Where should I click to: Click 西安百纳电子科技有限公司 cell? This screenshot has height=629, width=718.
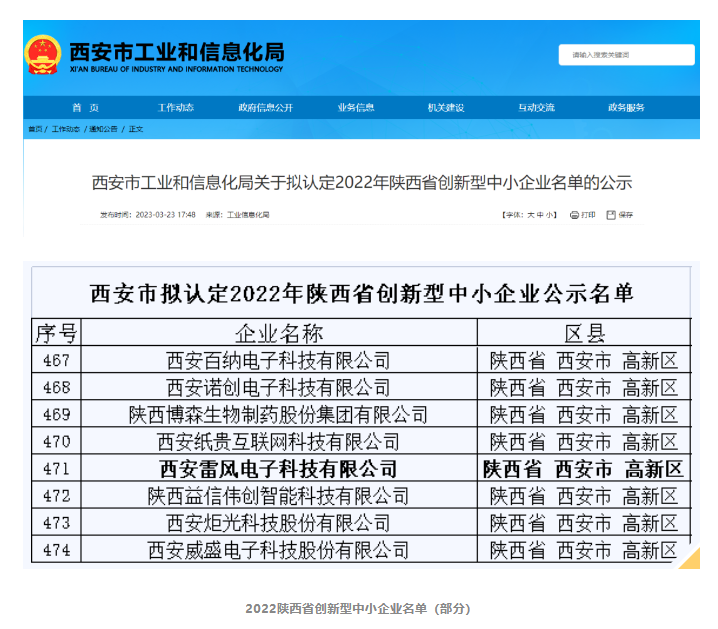pyautogui.click(x=278, y=360)
